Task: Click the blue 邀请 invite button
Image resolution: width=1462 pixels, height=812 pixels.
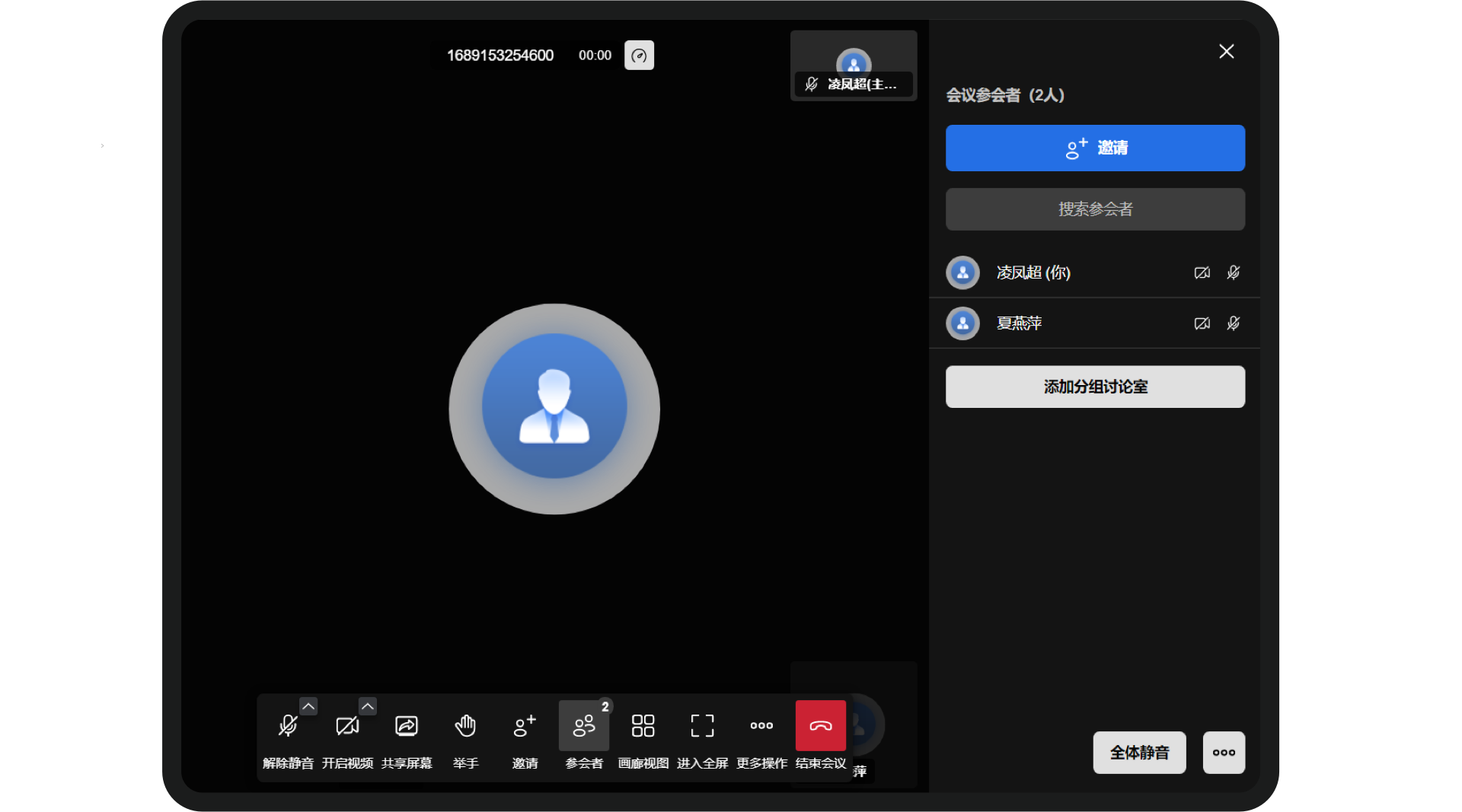Action: [x=1095, y=148]
